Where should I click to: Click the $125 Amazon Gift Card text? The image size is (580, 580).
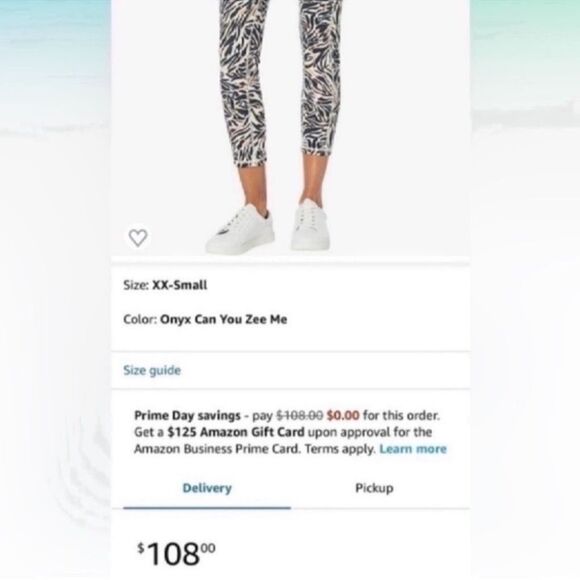tap(236, 432)
